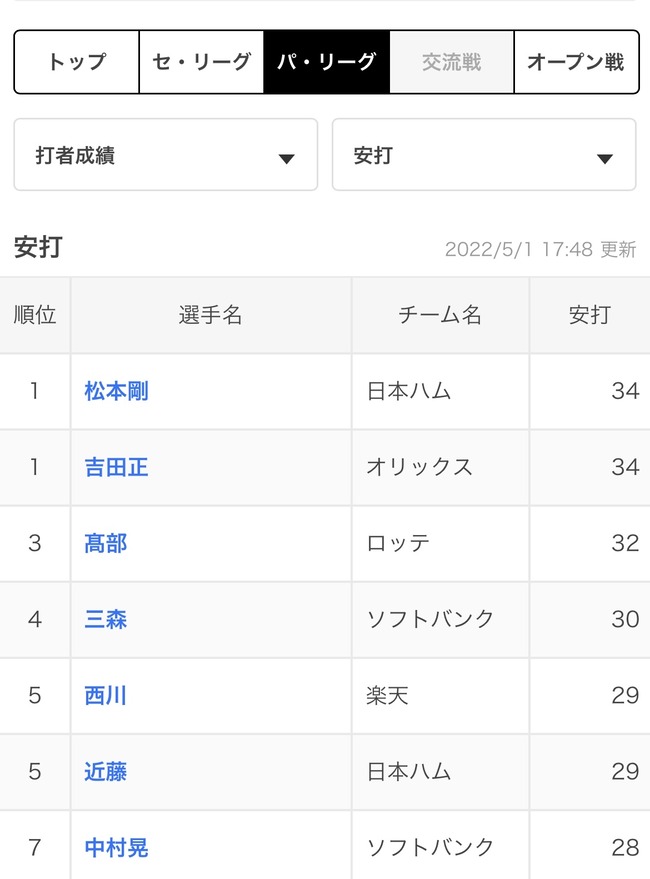Switch to the トップ tab
Viewport: 650px width, 879px height.
click(77, 62)
